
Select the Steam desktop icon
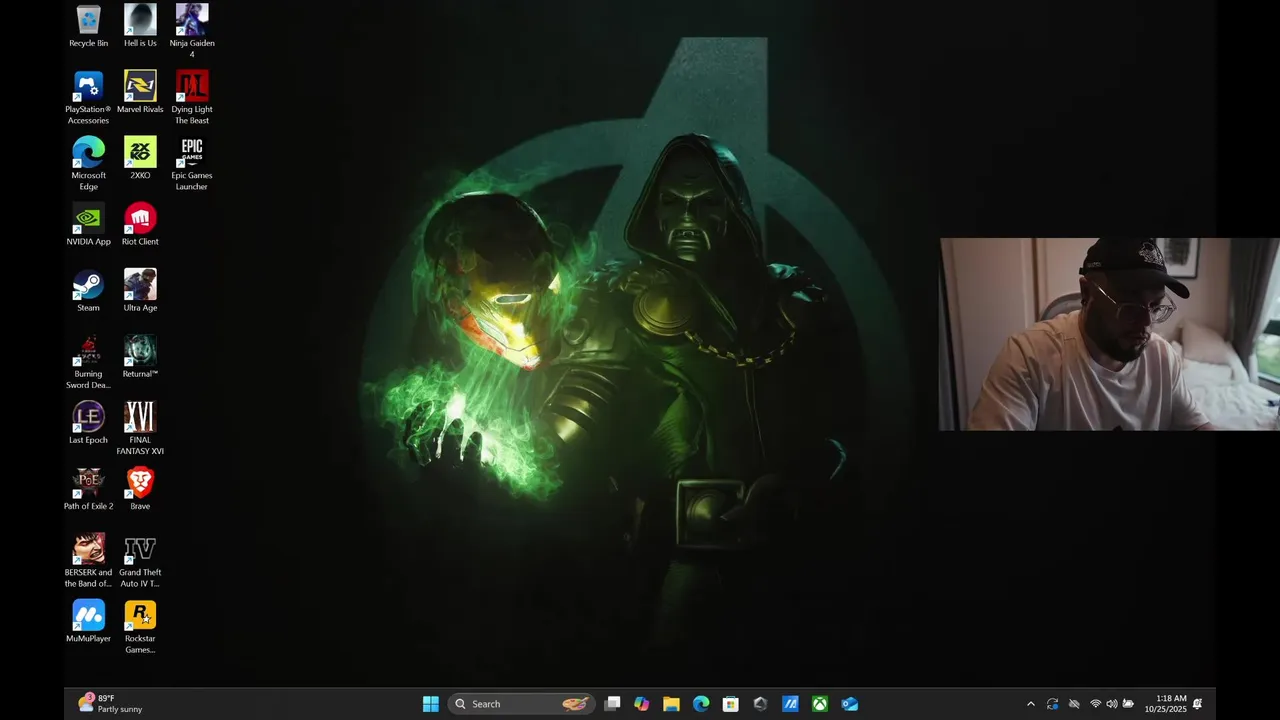click(88, 290)
